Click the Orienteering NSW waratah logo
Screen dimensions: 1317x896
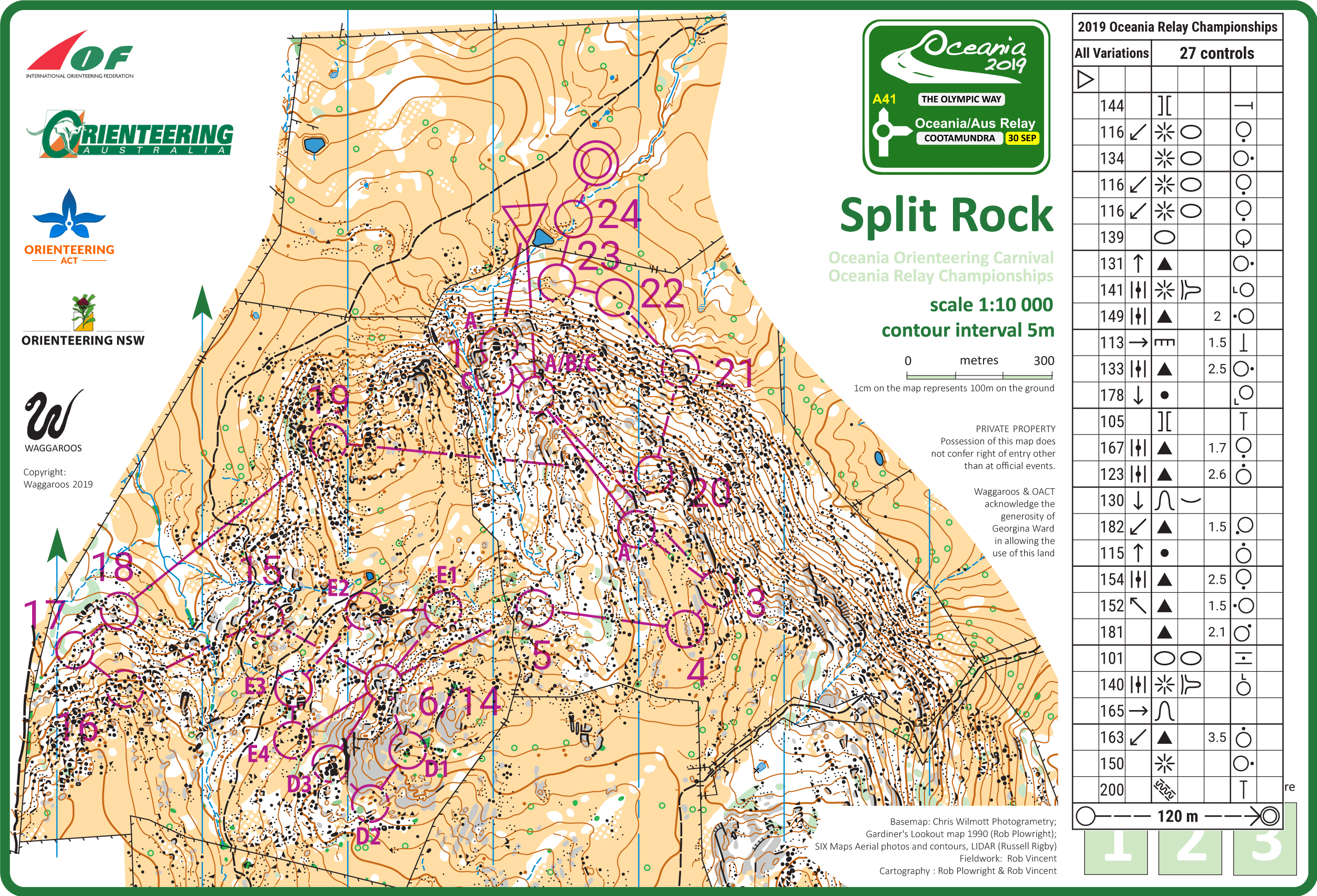point(83,320)
